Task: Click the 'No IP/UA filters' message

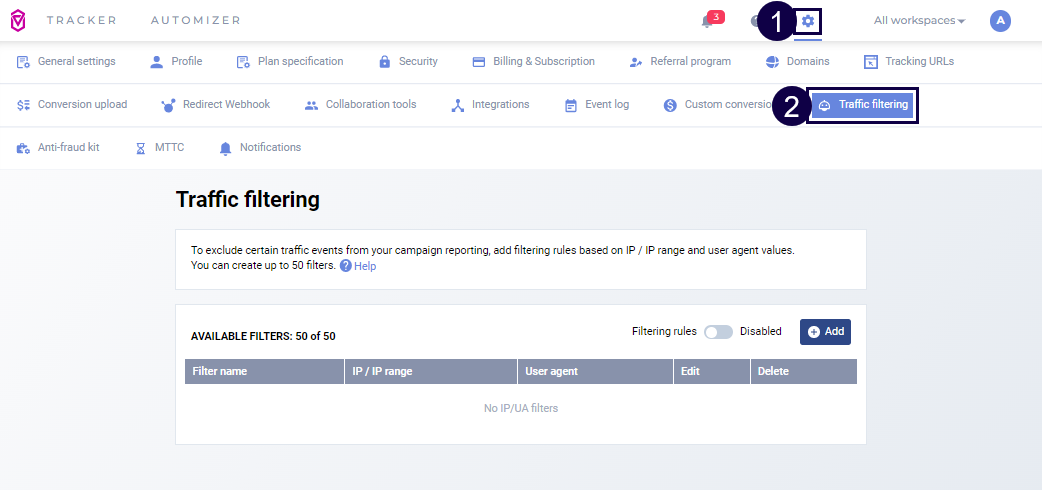Action: [x=521, y=408]
